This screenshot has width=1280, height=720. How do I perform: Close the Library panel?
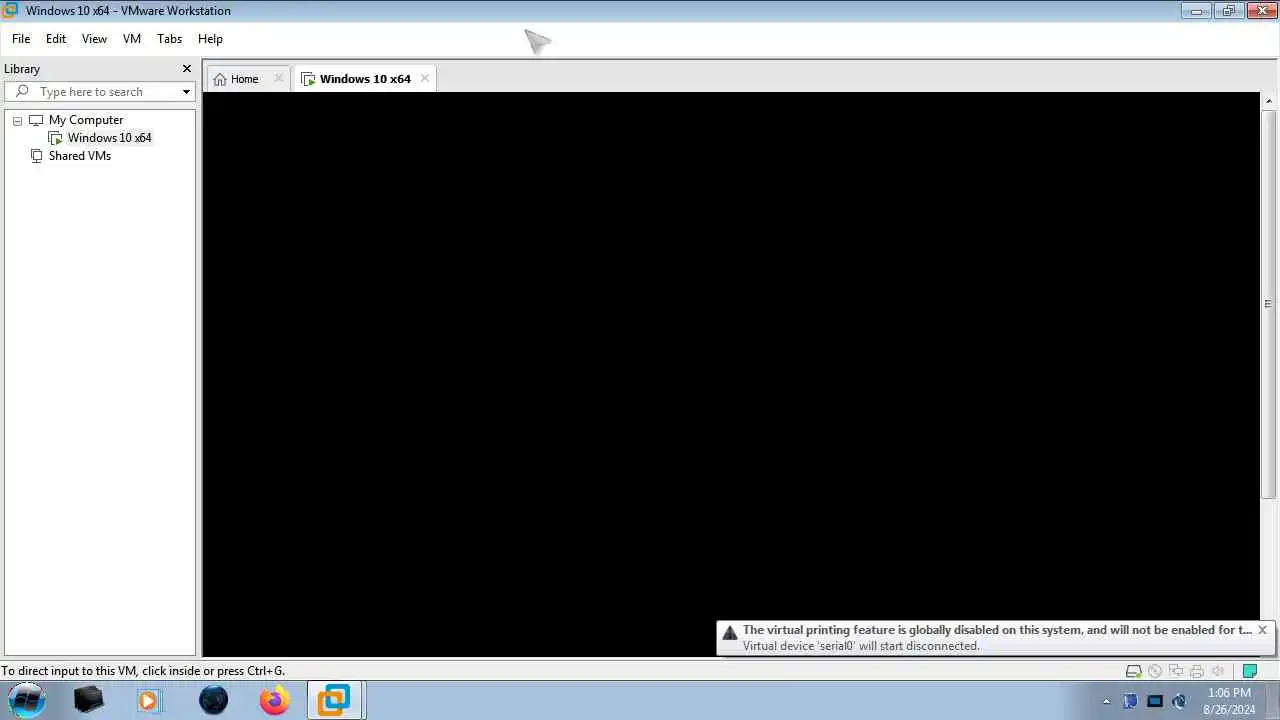click(186, 69)
